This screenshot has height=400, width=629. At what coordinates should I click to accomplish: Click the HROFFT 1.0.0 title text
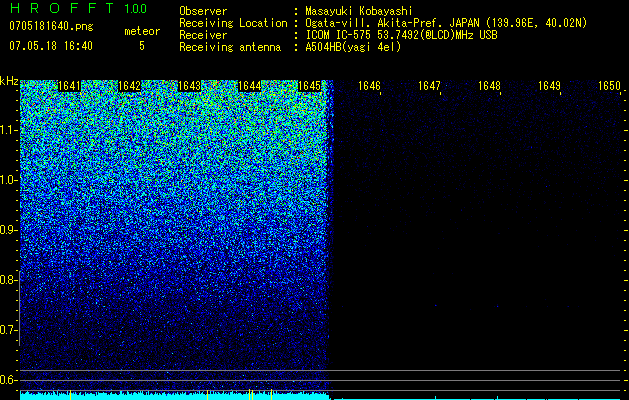[78, 8]
